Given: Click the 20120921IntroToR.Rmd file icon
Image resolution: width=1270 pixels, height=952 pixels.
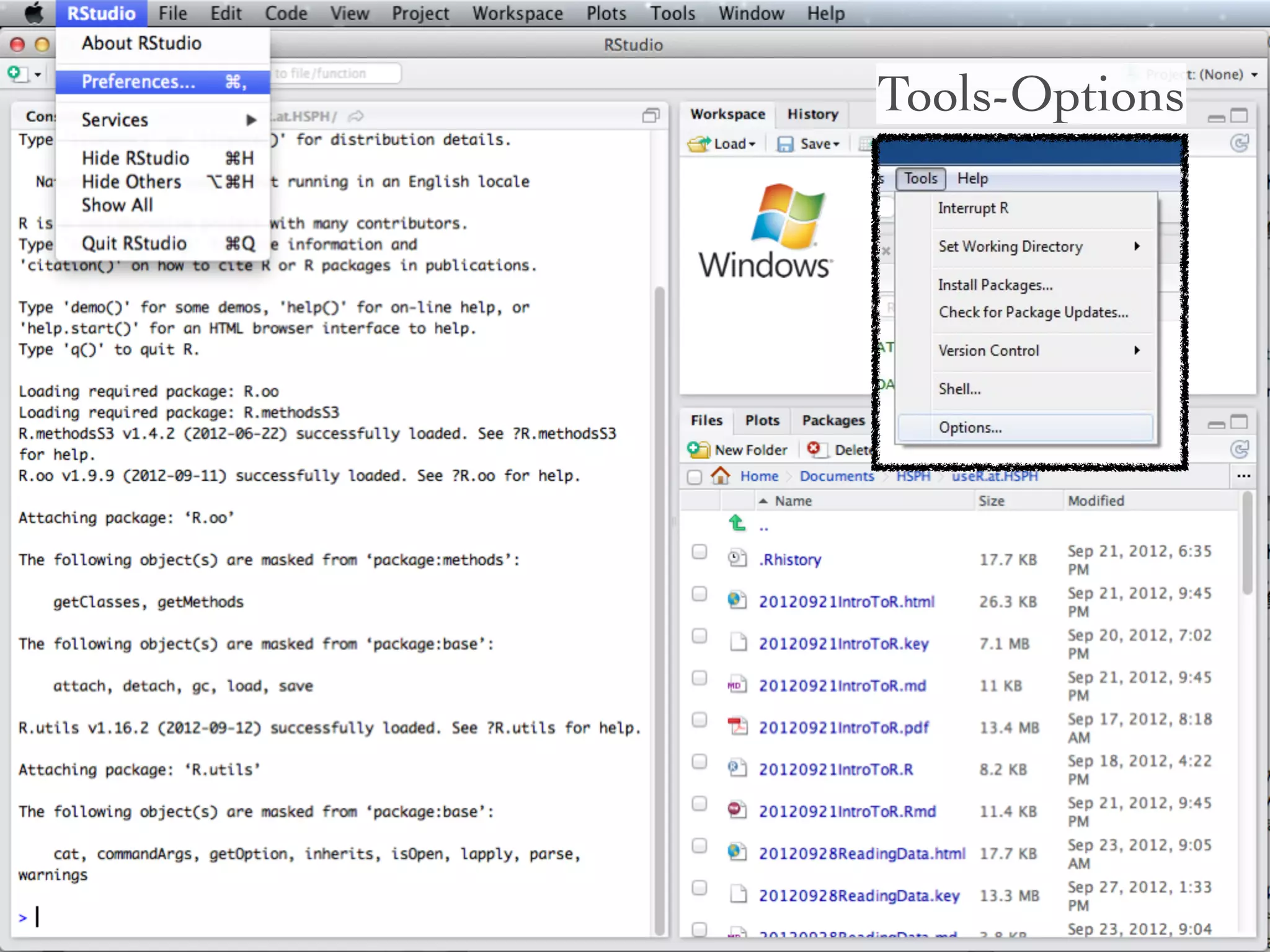Looking at the screenshot, I should tap(737, 810).
